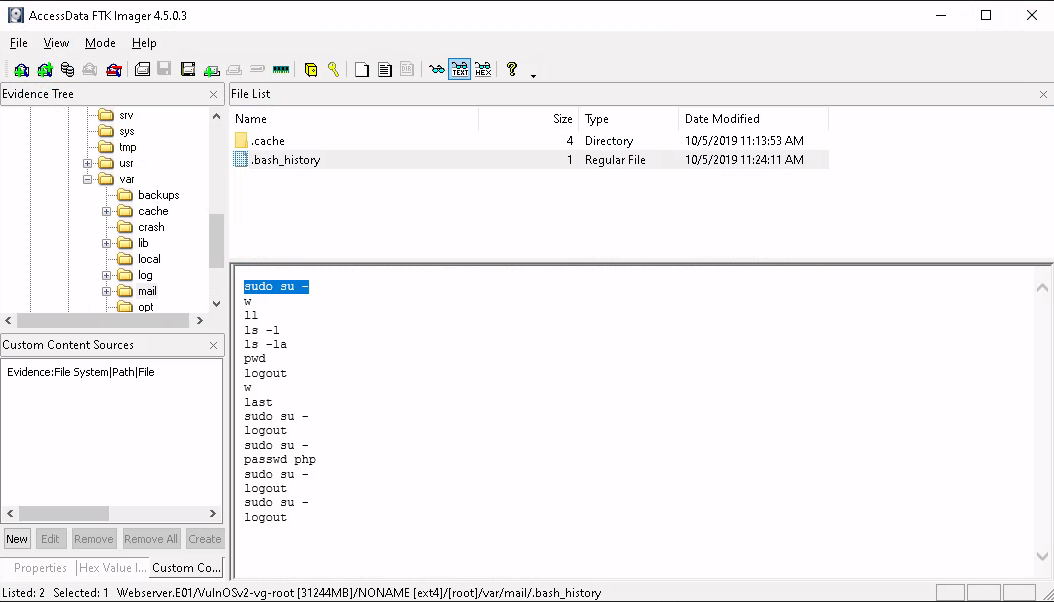Select the backups folder in tree
This screenshot has width=1054, height=602.
pyautogui.click(x=159, y=195)
